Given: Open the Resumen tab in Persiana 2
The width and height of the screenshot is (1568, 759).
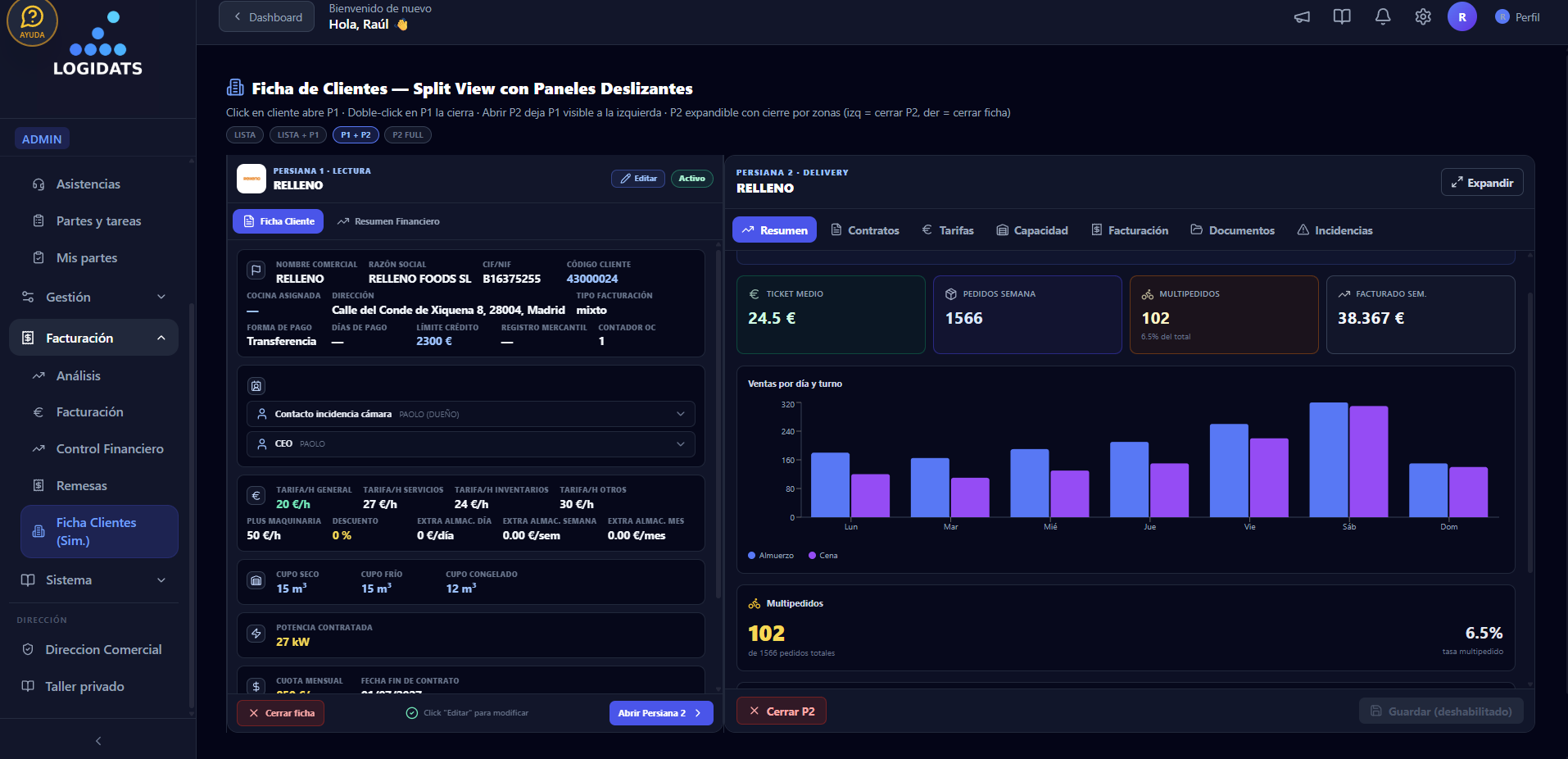Looking at the screenshot, I should coord(775,230).
